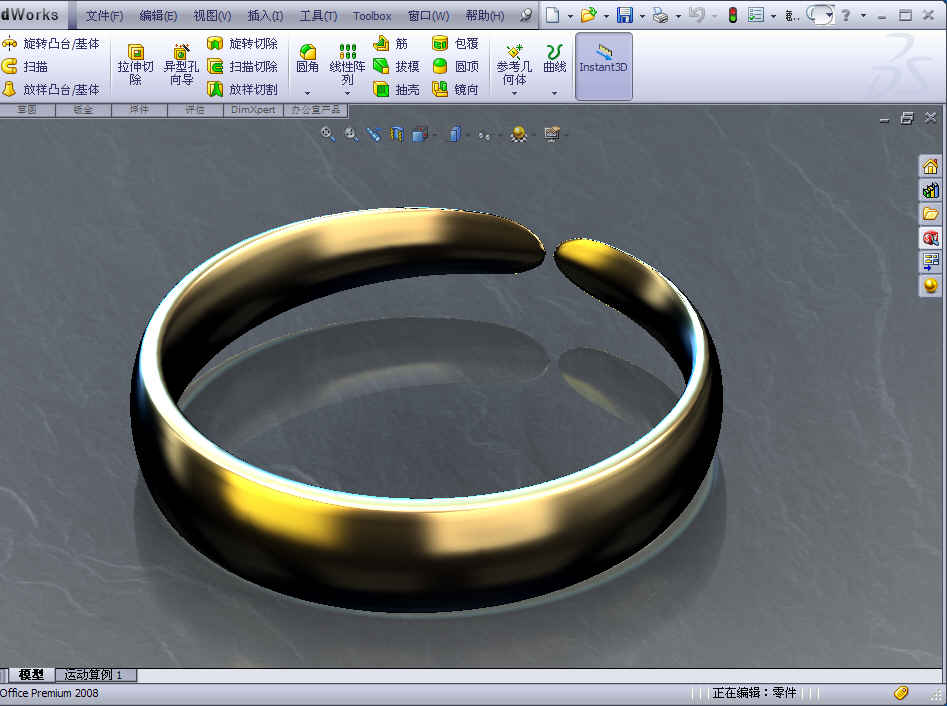Image resolution: width=947 pixels, height=706 pixels.
Task: Open the 视图(V) menu
Action: (x=212, y=16)
